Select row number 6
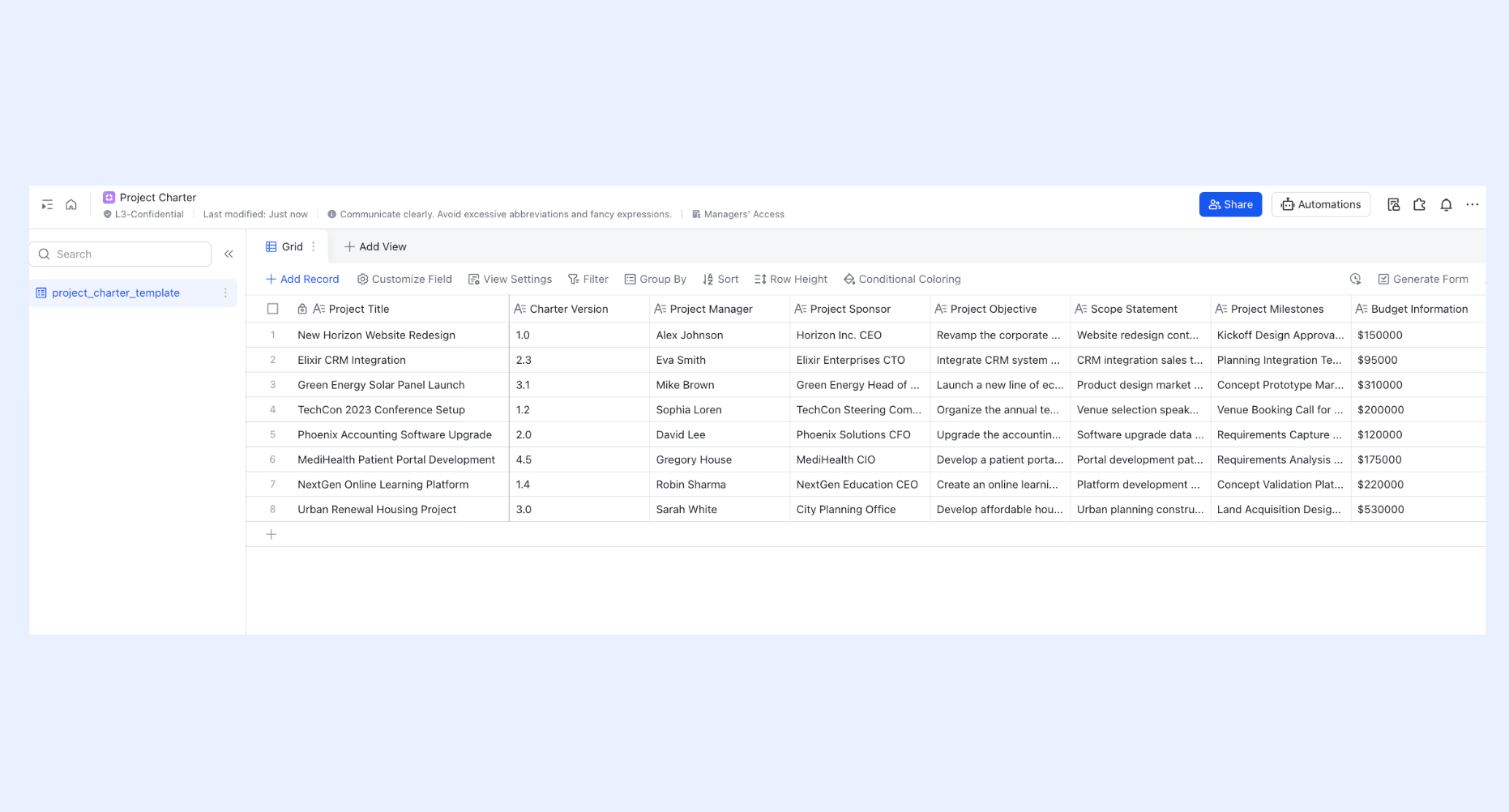This screenshot has height=812, width=1509. click(x=273, y=460)
